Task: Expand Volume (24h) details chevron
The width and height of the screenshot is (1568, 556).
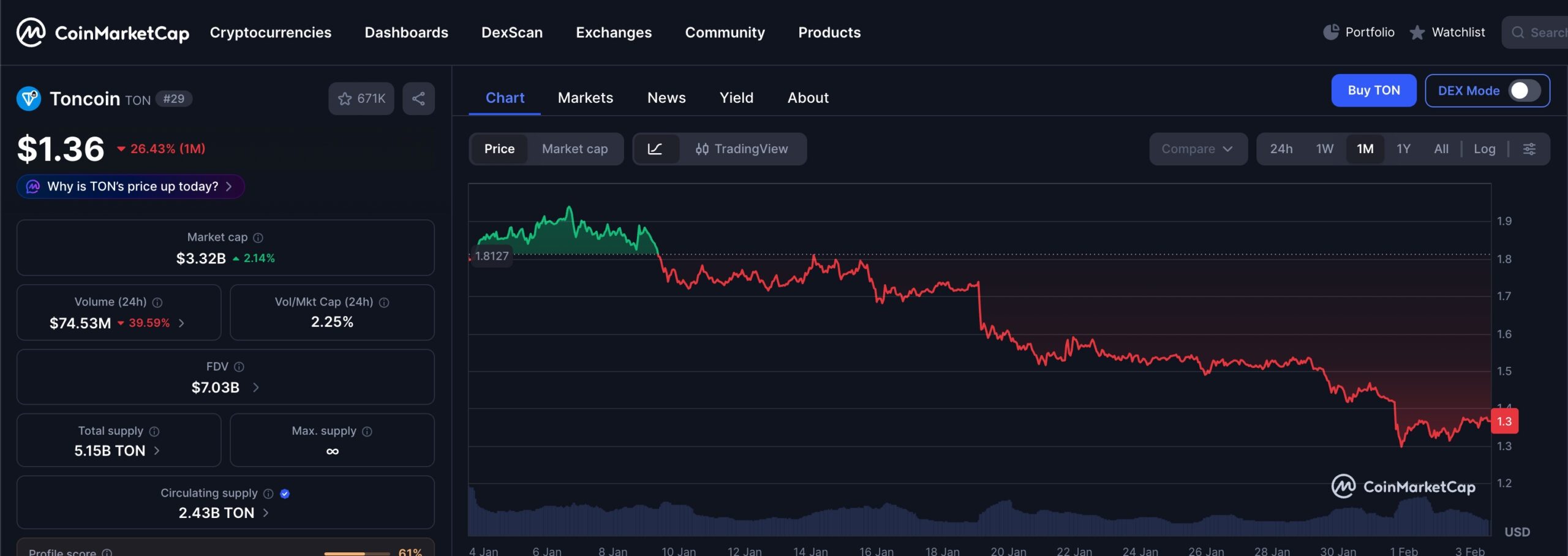Action: (181, 323)
